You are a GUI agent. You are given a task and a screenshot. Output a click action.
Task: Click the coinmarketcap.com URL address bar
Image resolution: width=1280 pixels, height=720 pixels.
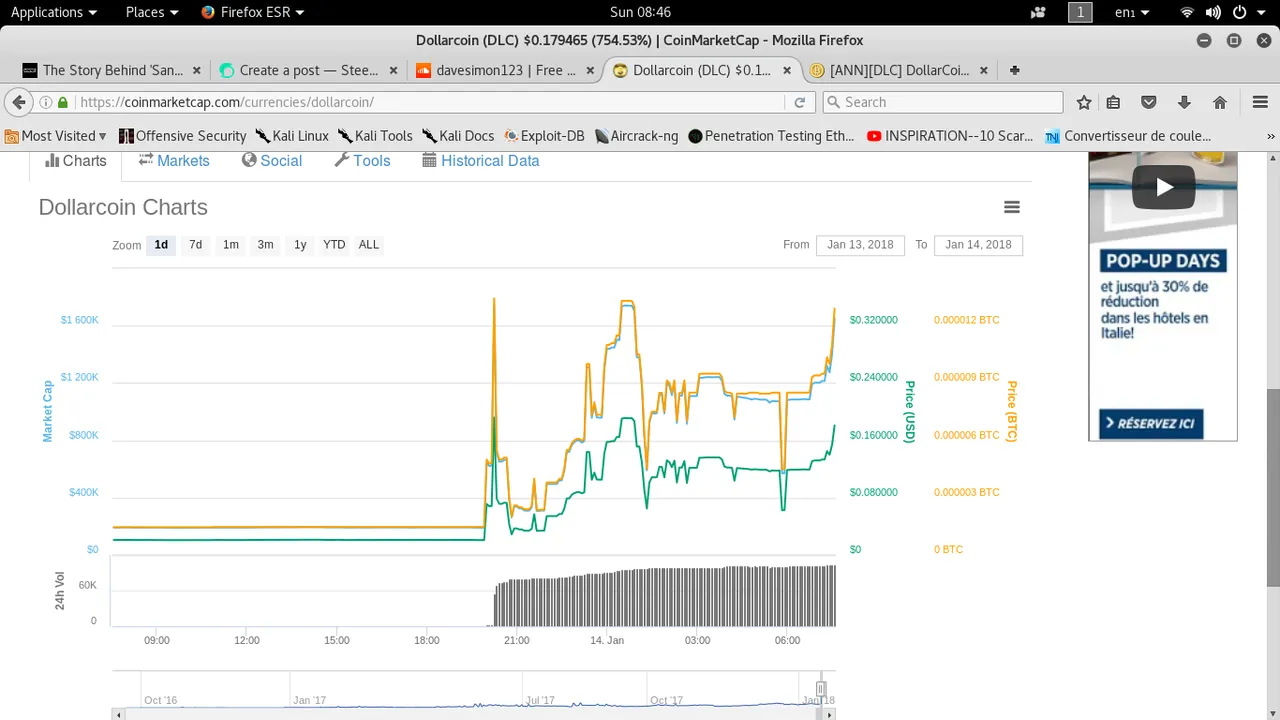(428, 102)
